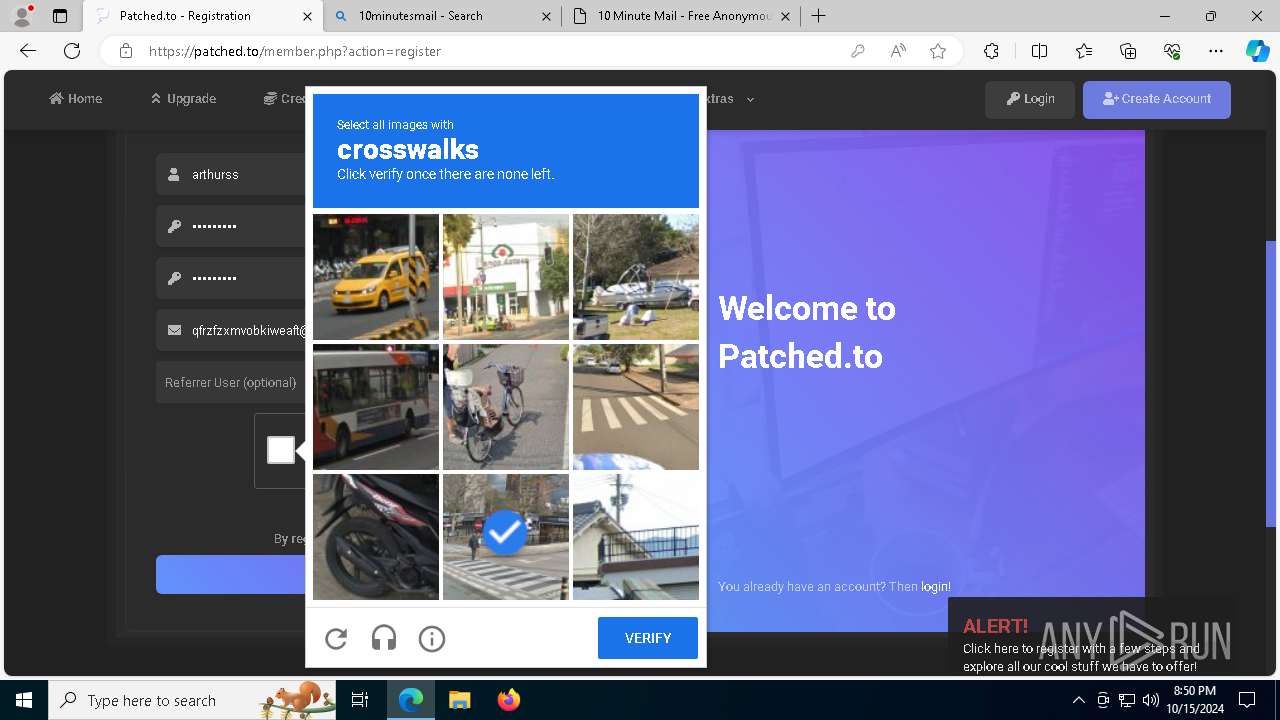Open Copilot sidebar icon

[x=1257, y=51]
